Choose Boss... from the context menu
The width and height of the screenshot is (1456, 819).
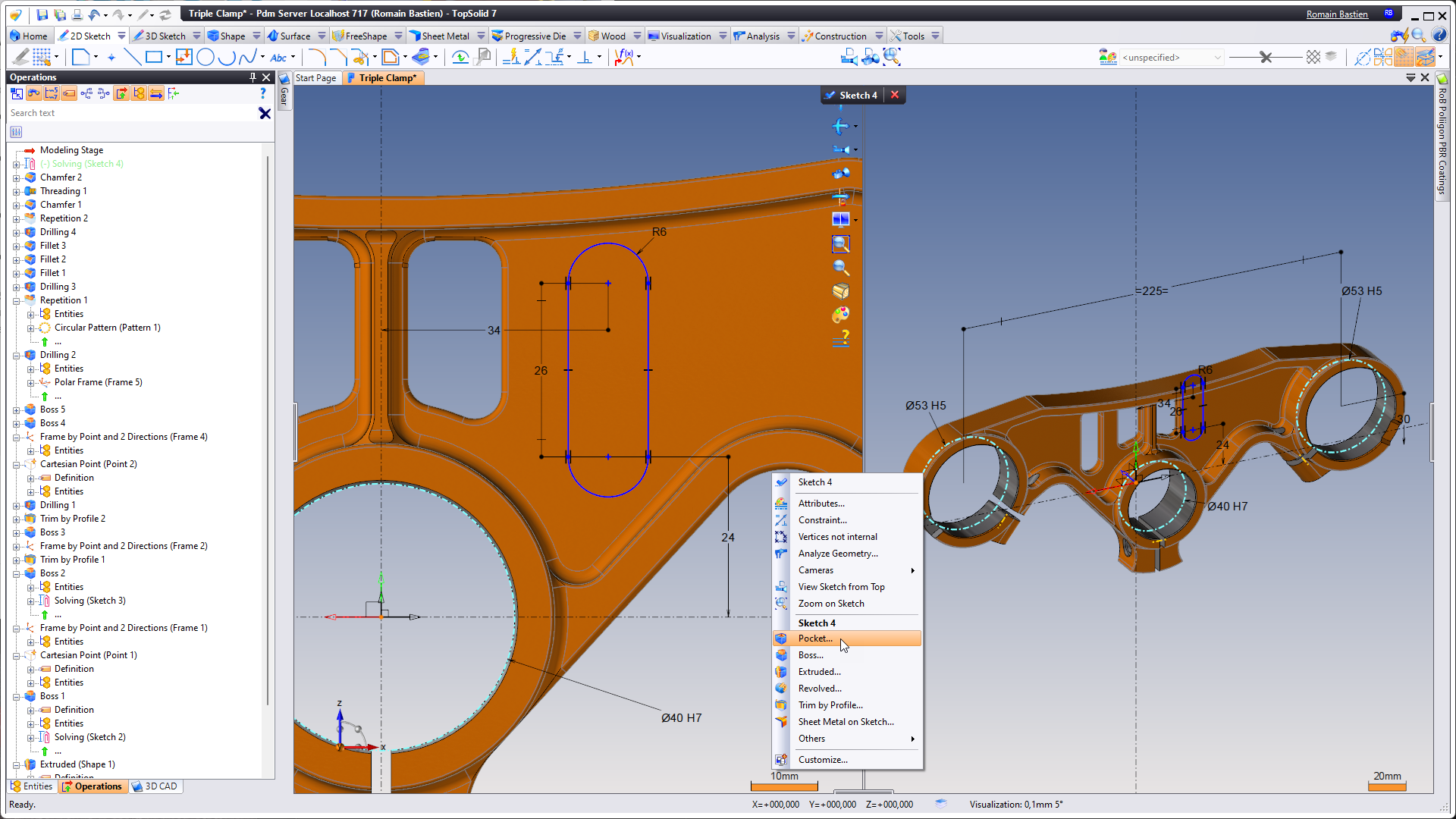click(x=811, y=655)
